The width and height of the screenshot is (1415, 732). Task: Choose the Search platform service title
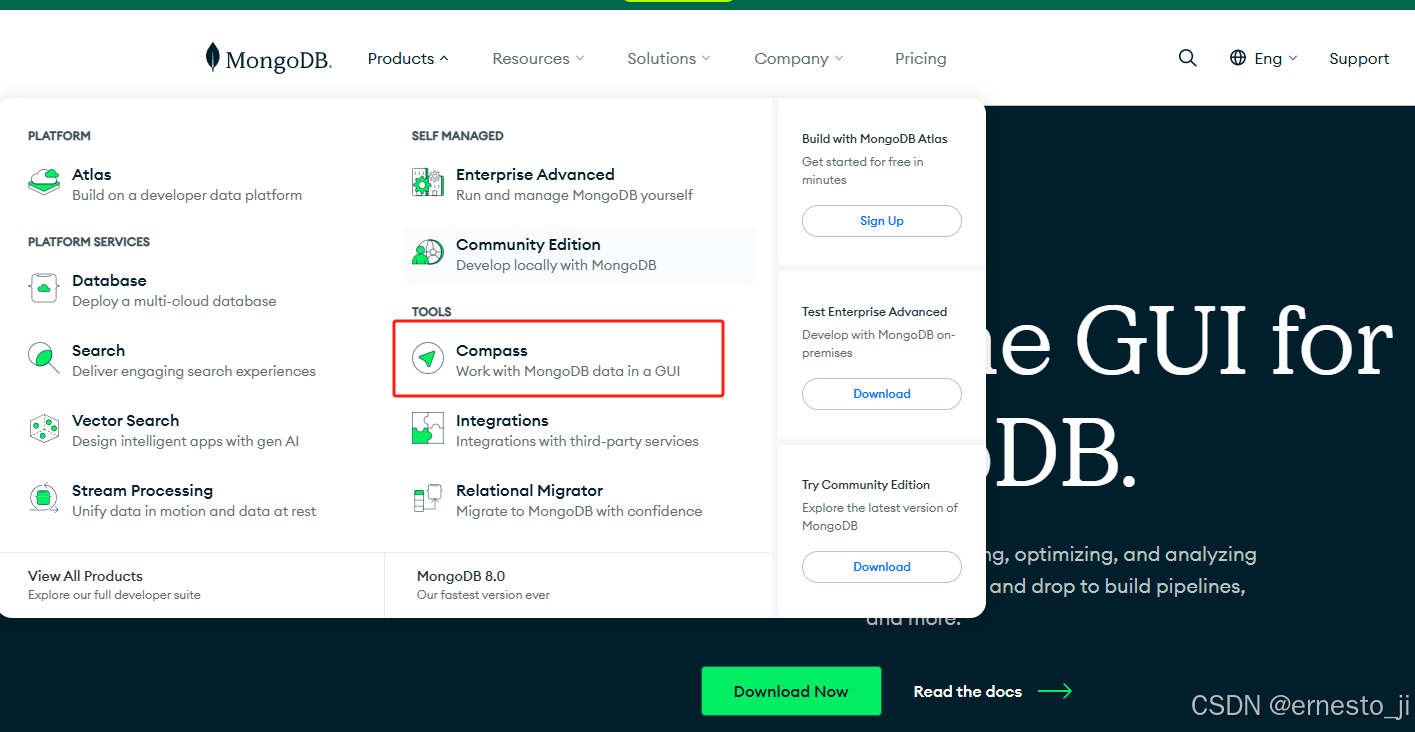98,350
